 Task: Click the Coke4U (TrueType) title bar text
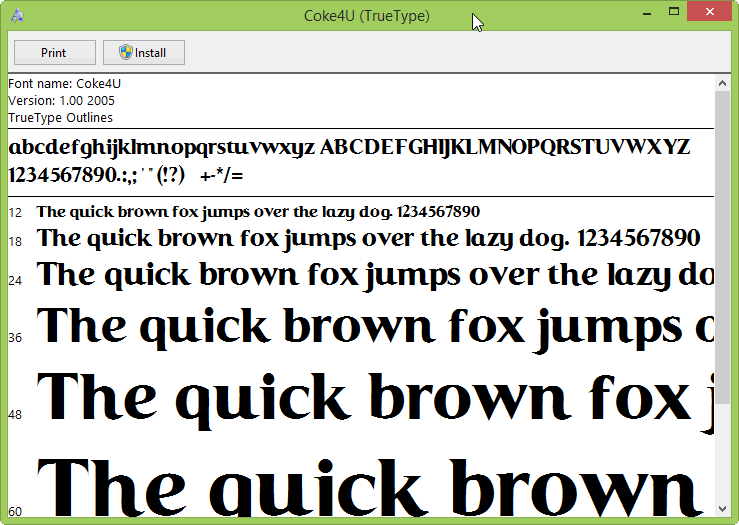point(367,16)
